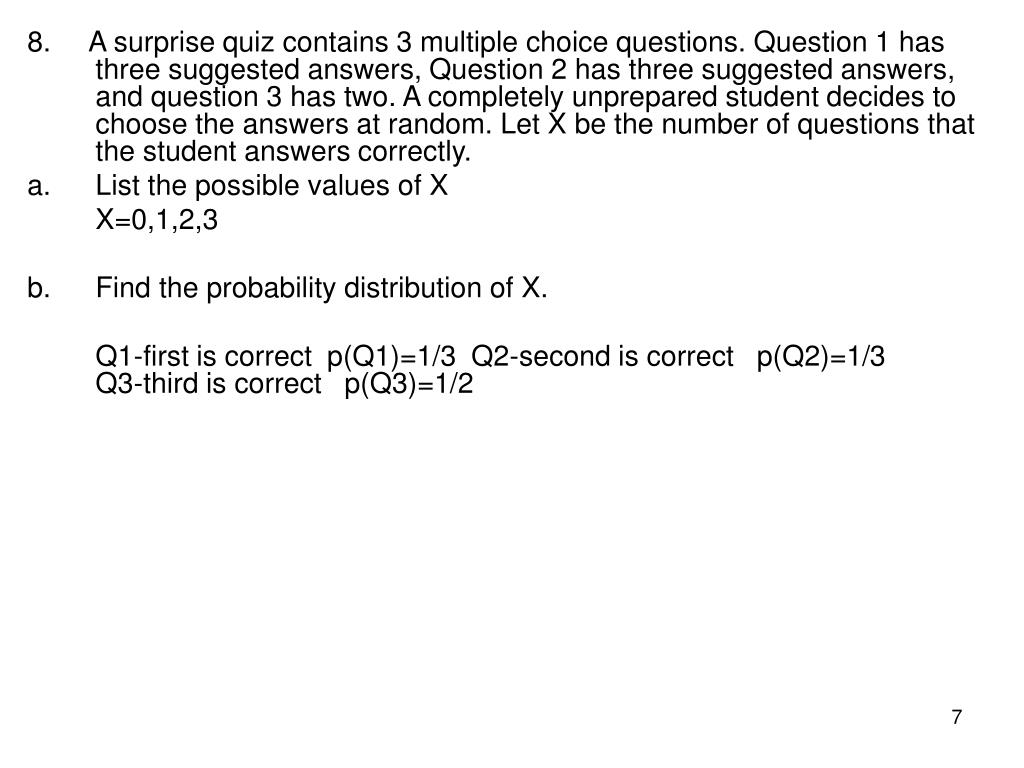Click the part 'b.' label

[x=39, y=289]
